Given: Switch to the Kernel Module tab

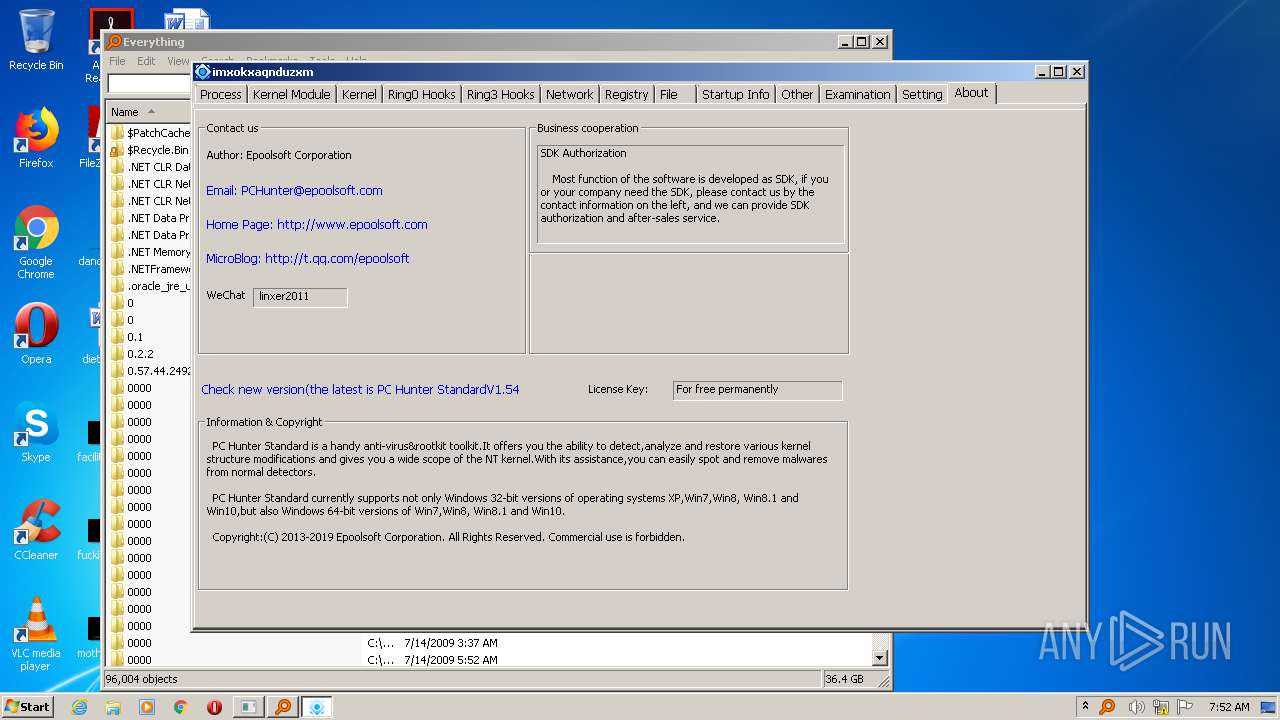Looking at the screenshot, I should coord(291,94).
